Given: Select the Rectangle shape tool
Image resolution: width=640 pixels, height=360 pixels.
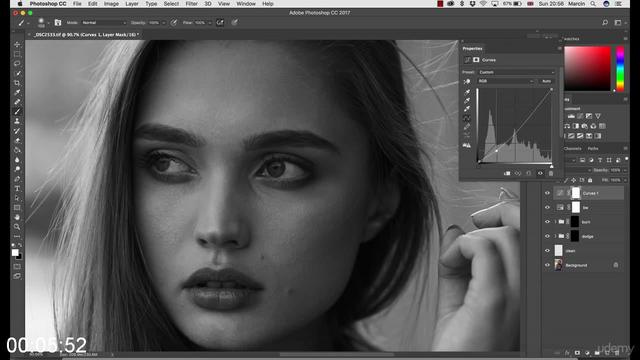Looking at the screenshot, I should click(17, 207).
